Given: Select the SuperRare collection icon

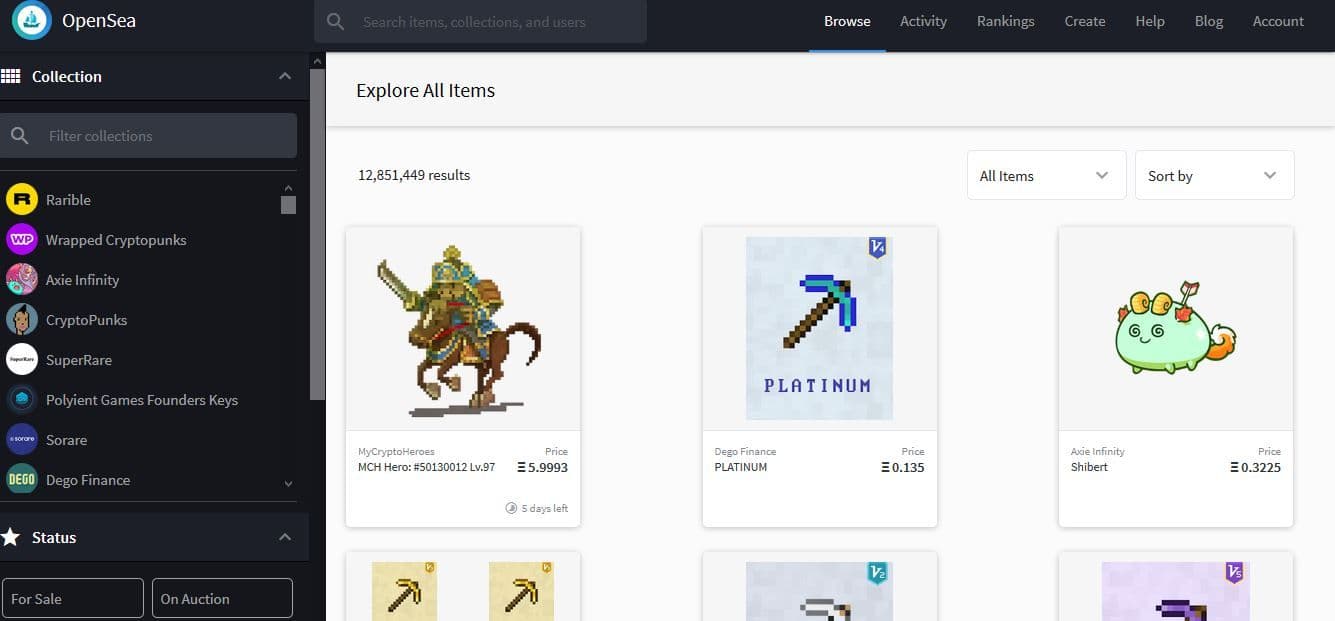Looking at the screenshot, I should pos(22,360).
